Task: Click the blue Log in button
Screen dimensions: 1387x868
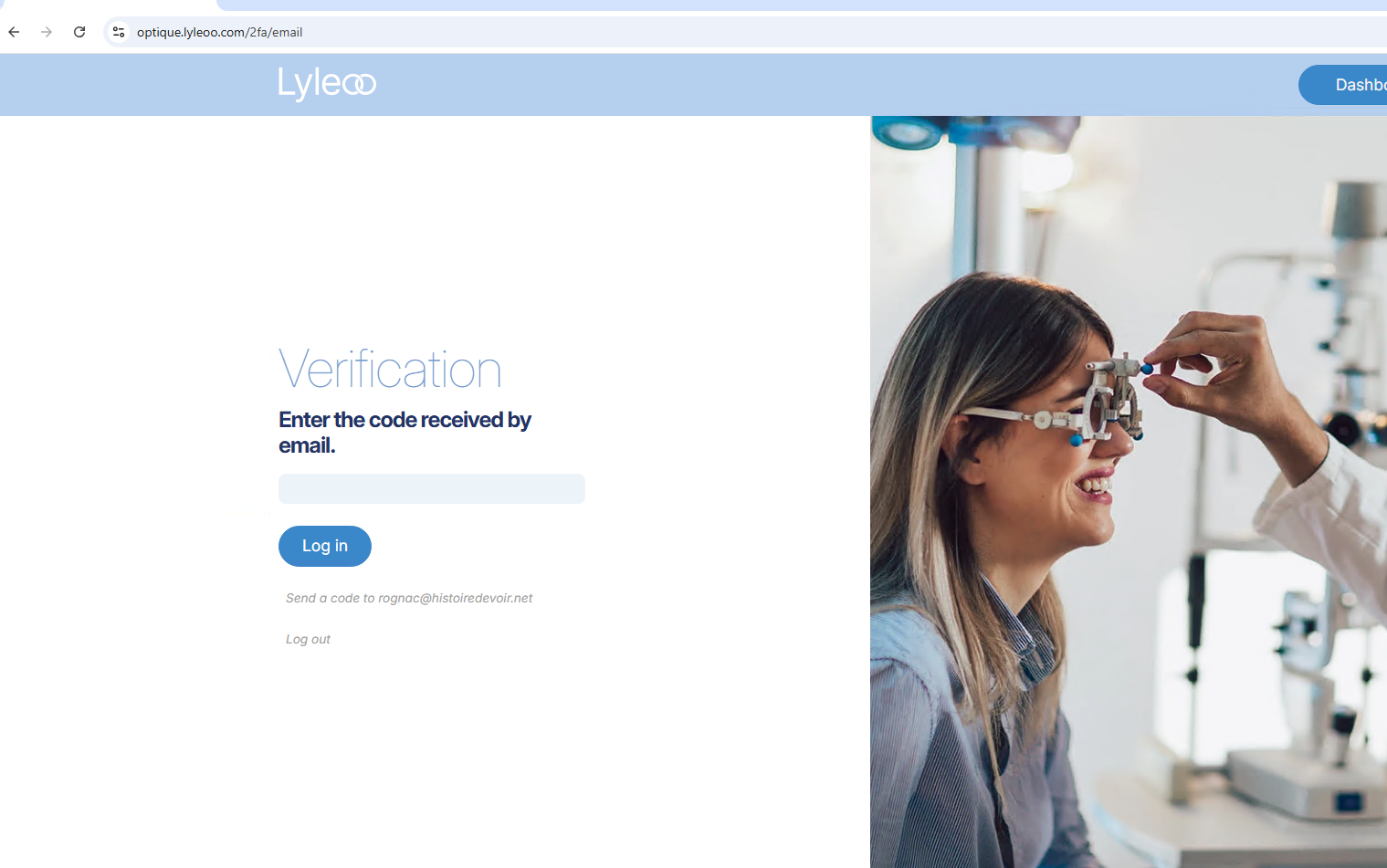Action: [325, 546]
